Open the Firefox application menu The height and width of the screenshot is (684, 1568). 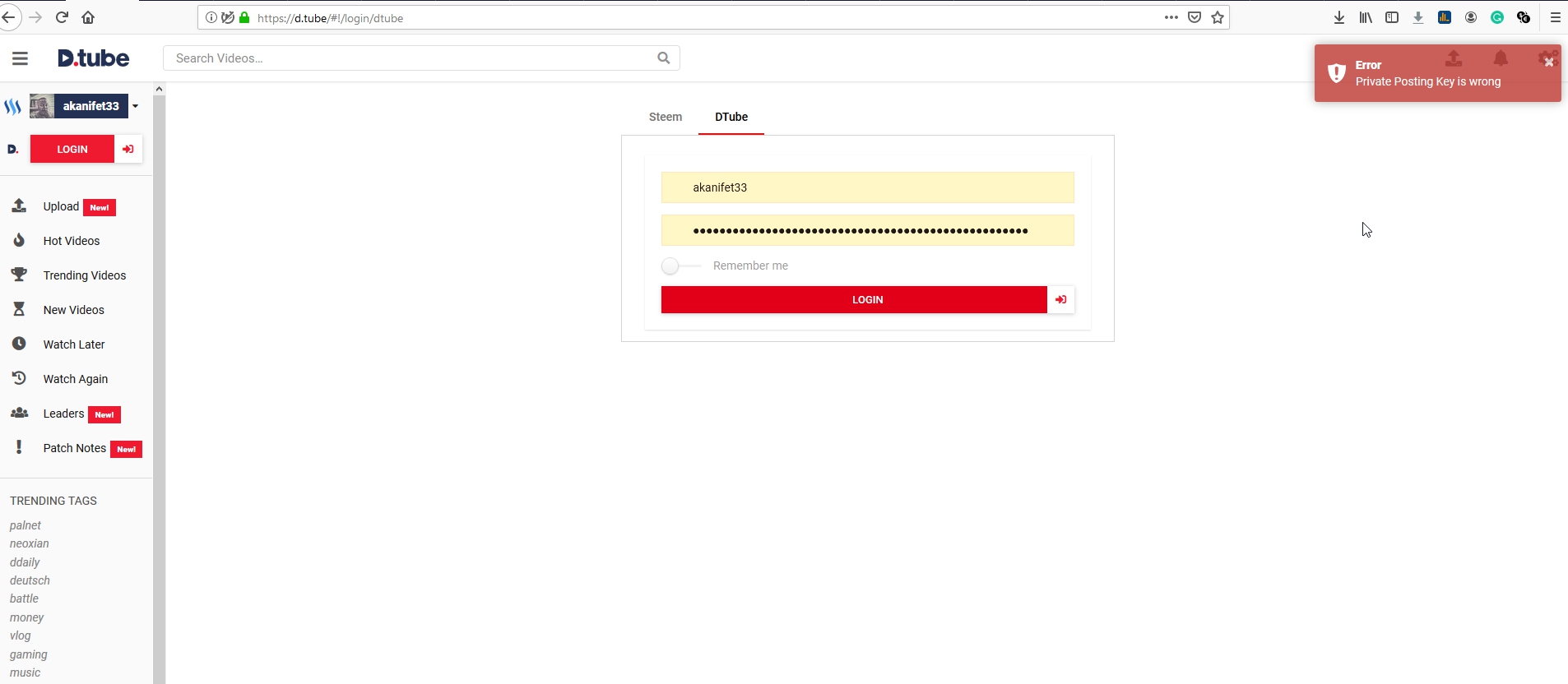coord(1555,17)
